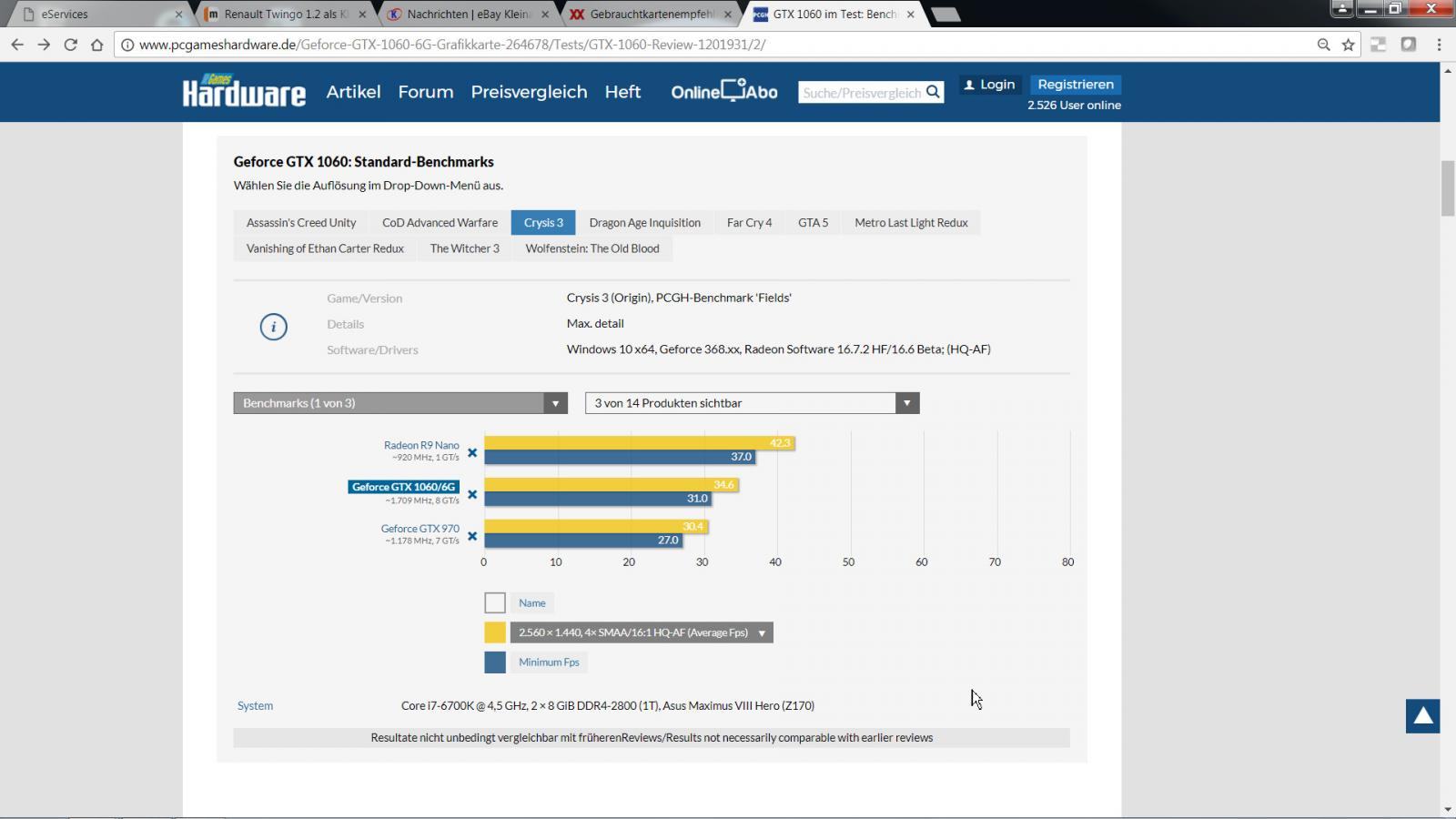Open the Chrome three-dot menu
1456x819 pixels.
pyautogui.click(x=1439, y=45)
